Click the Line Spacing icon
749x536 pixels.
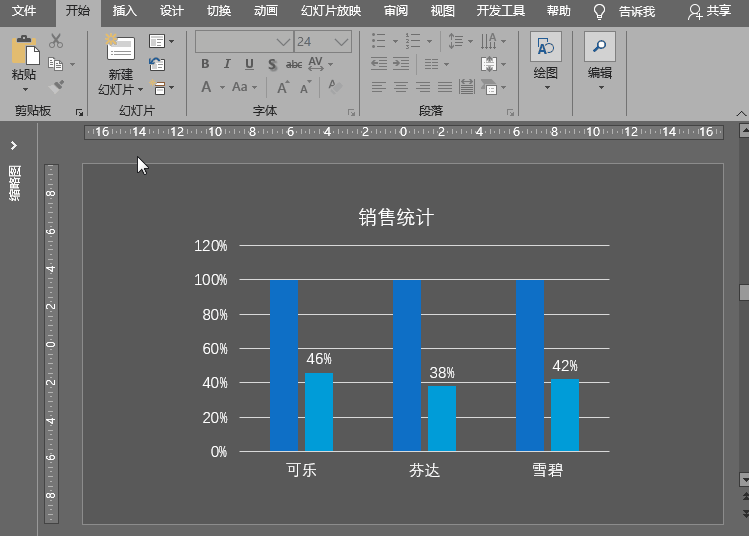(455, 41)
